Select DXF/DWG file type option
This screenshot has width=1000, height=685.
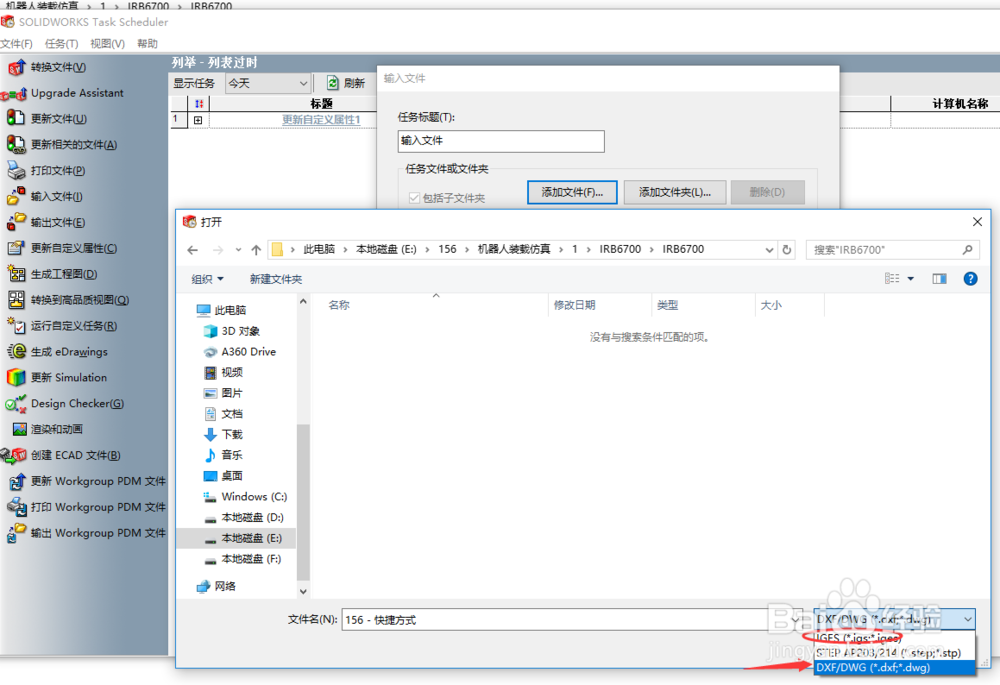[894, 667]
